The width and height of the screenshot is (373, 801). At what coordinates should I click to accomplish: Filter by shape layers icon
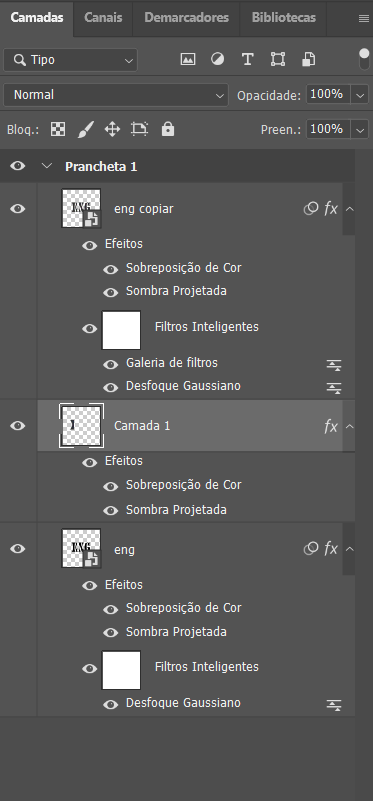tap(278, 59)
